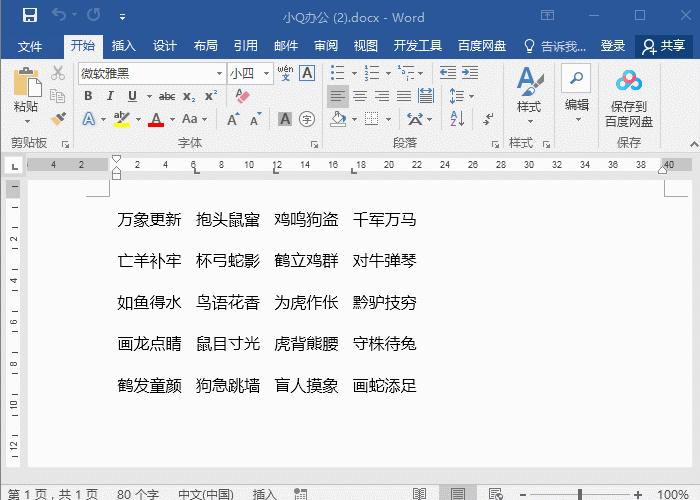Switch to the 设计 Design tab

click(164, 46)
